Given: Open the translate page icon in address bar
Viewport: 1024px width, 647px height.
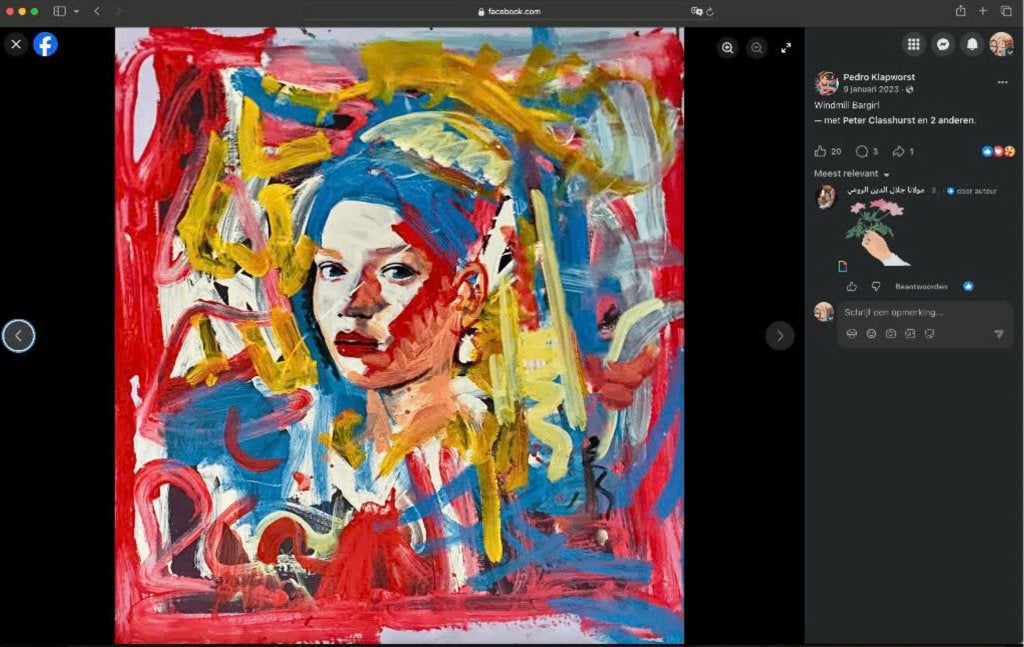Looking at the screenshot, I should coord(696,11).
